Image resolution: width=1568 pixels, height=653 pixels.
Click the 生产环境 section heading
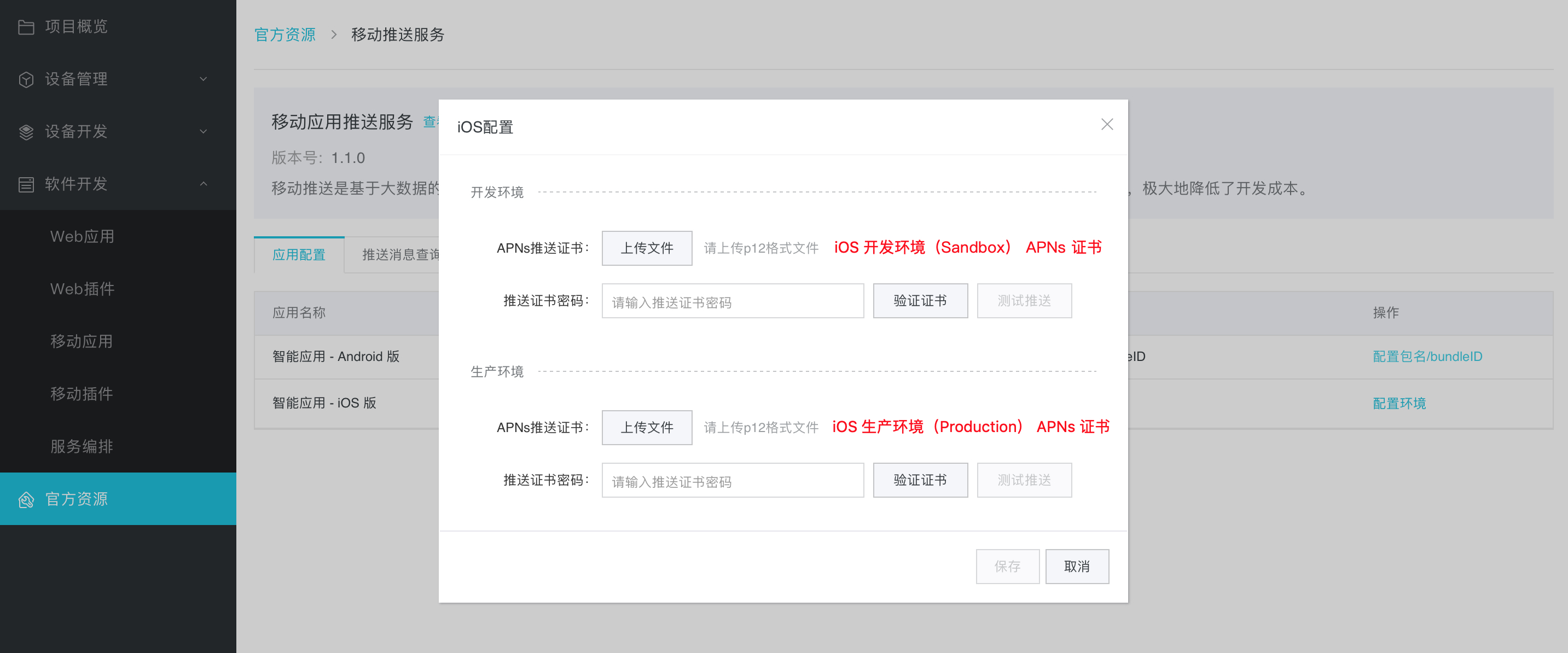click(497, 372)
